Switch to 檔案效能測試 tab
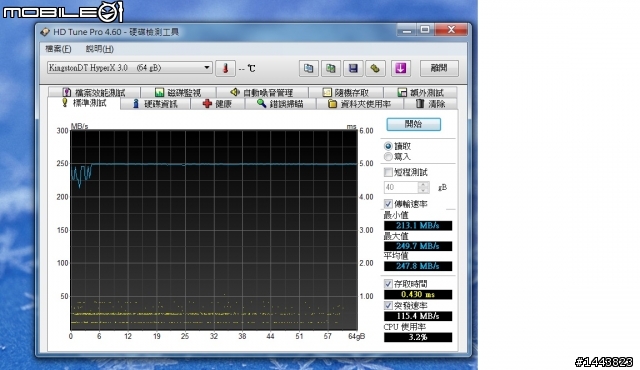This screenshot has width=640, height=370. coord(94,93)
